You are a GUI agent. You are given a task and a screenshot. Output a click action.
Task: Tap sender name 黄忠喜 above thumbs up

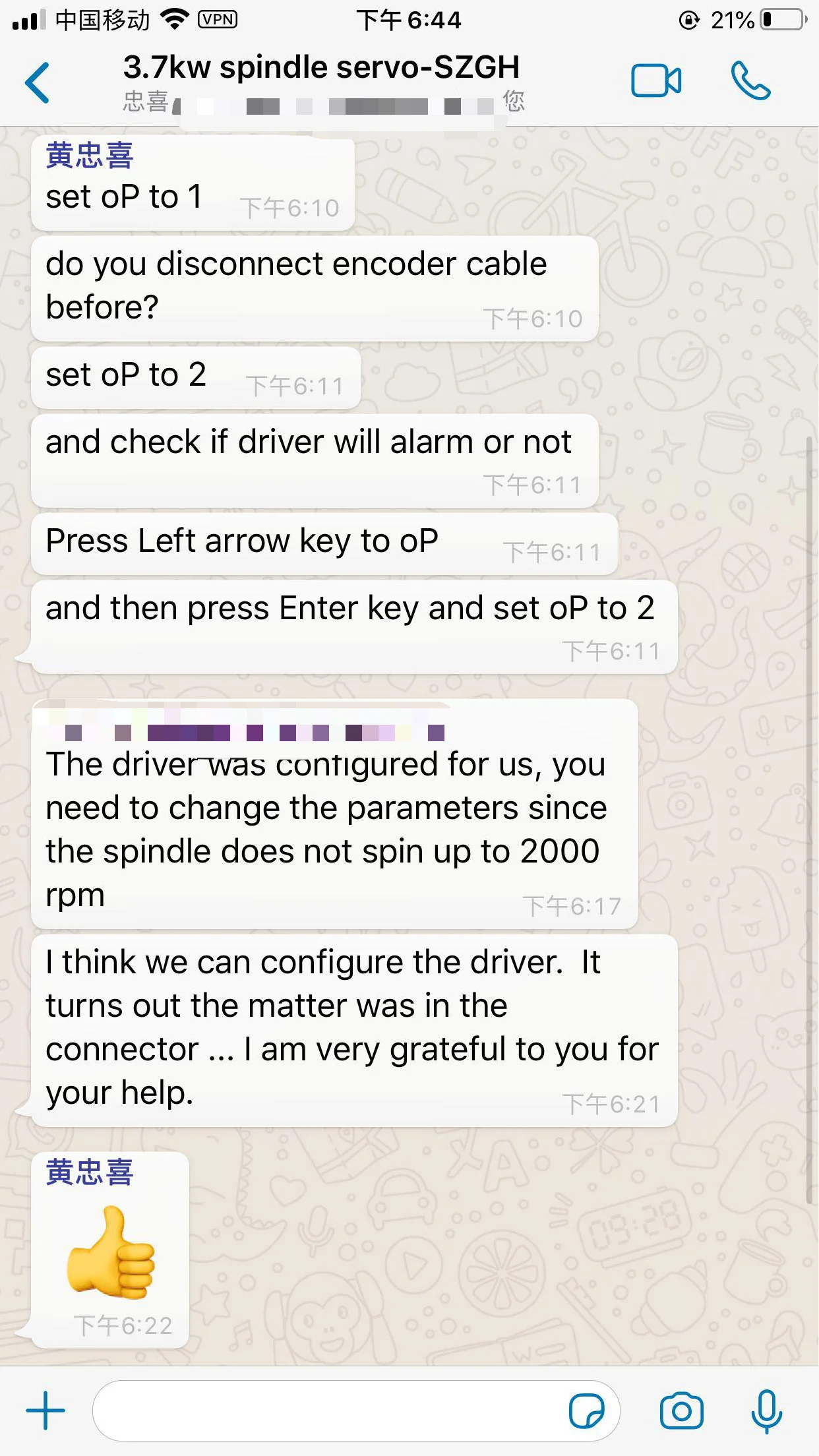click(90, 1173)
